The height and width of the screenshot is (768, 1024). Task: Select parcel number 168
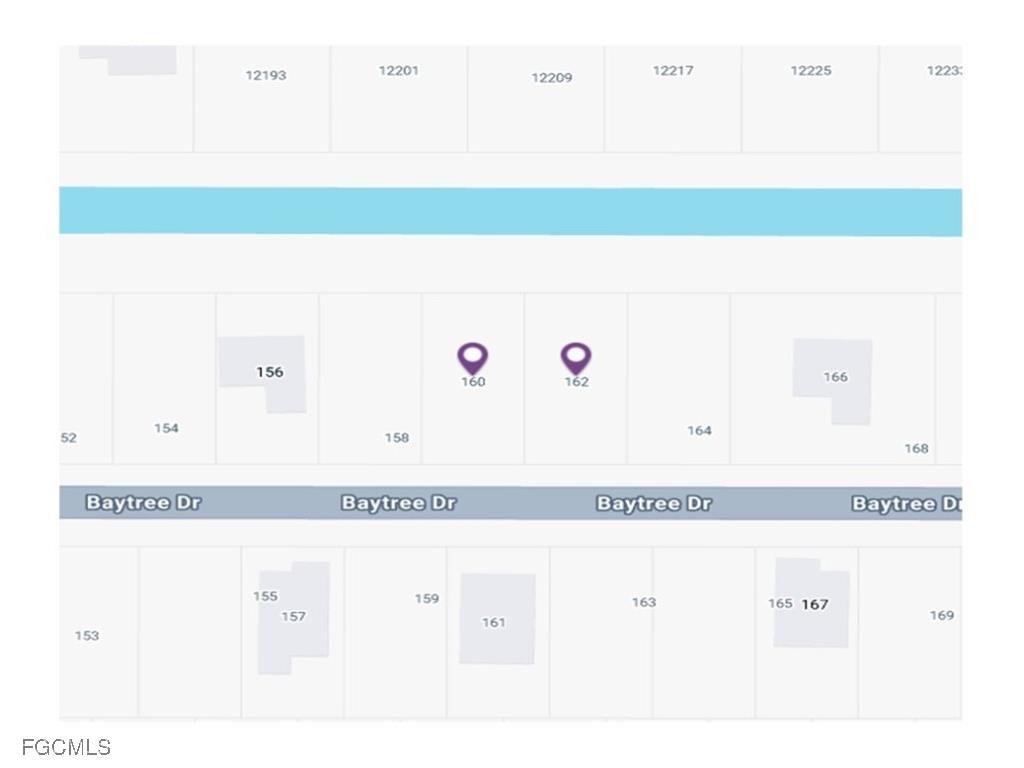(916, 448)
